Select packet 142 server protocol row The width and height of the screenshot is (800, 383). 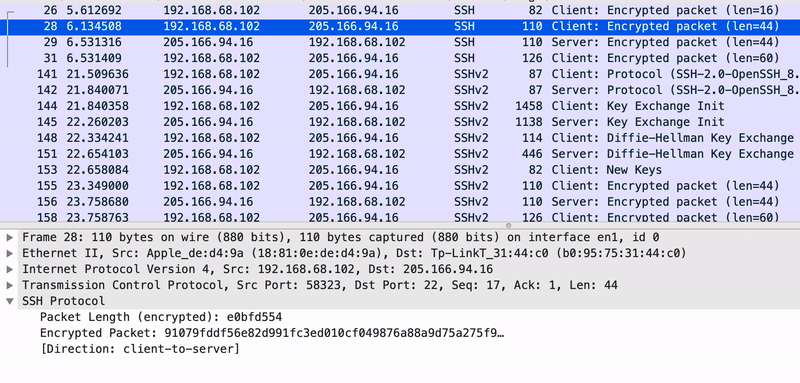point(400,90)
